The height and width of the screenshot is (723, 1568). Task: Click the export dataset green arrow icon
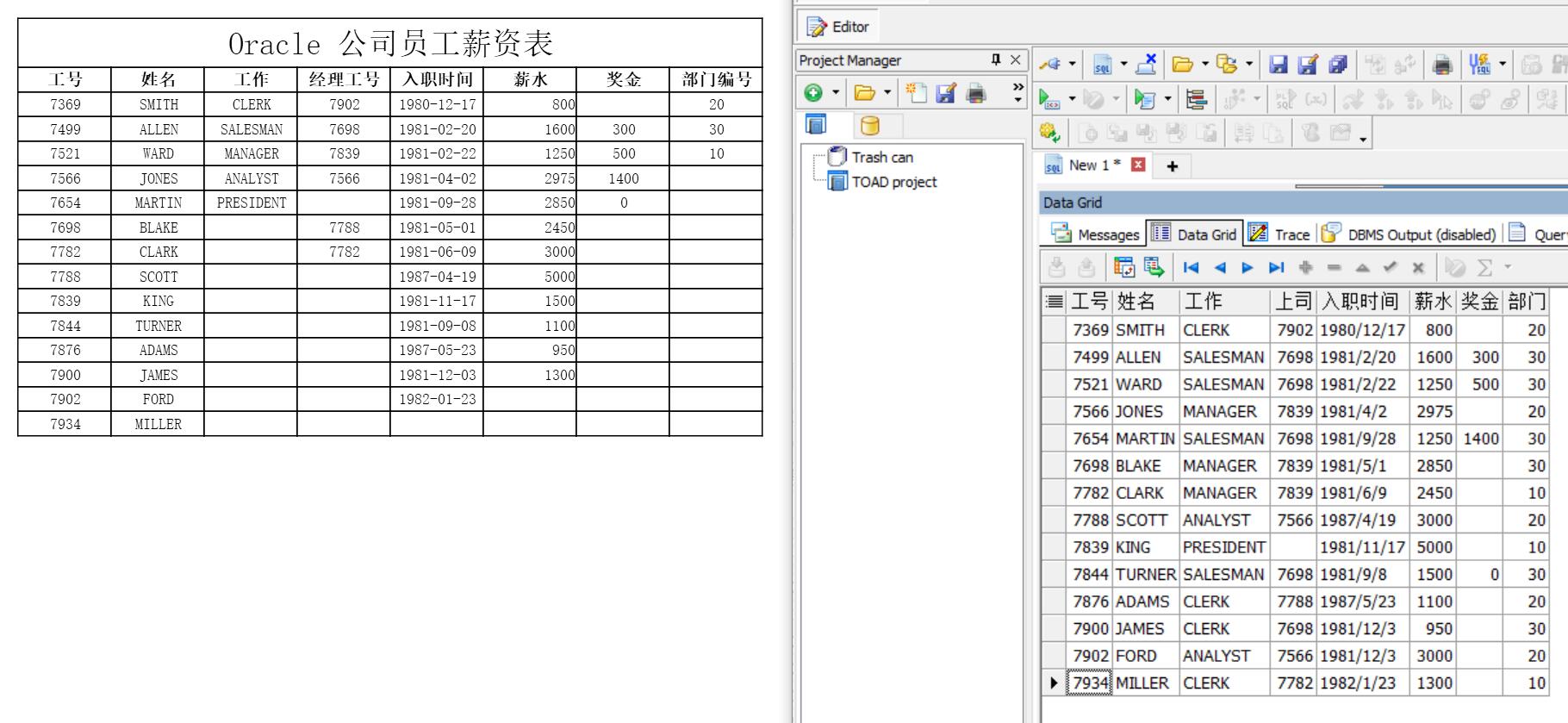click(x=1154, y=267)
